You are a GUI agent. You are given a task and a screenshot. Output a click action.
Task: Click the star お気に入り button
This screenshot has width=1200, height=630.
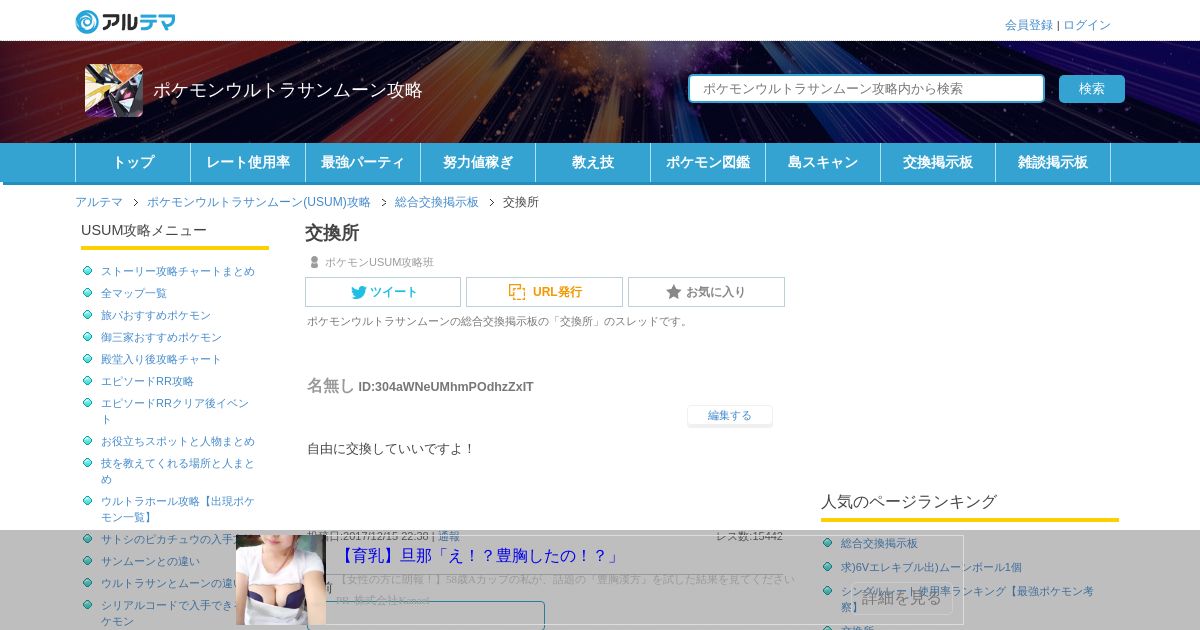point(706,292)
